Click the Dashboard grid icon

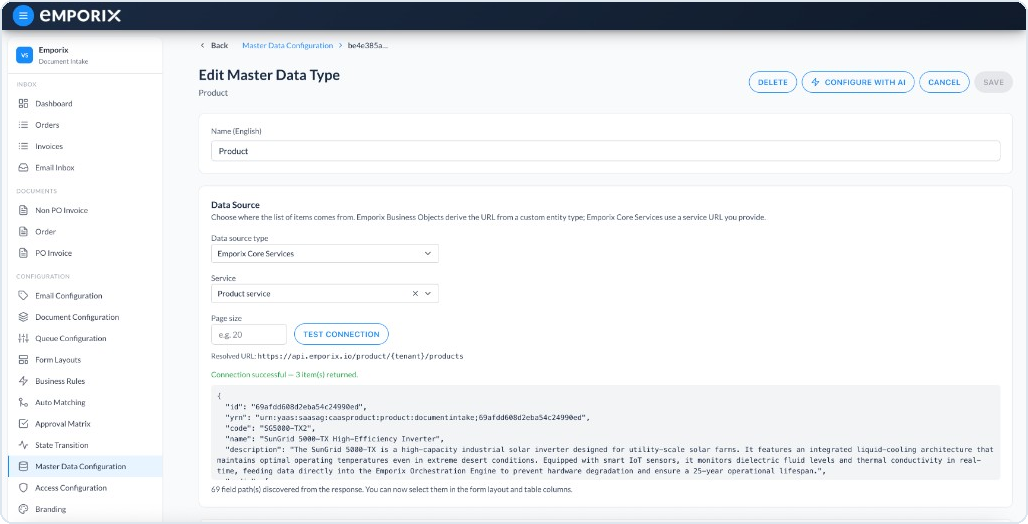click(23, 104)
